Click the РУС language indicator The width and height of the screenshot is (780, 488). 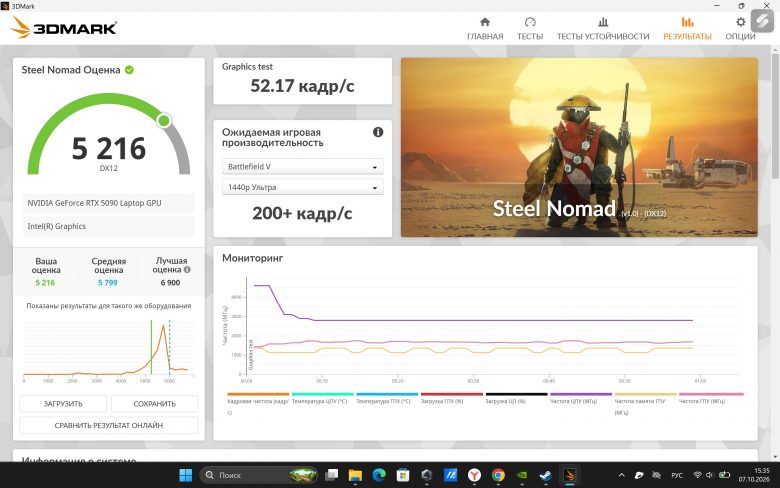(677, 475)
